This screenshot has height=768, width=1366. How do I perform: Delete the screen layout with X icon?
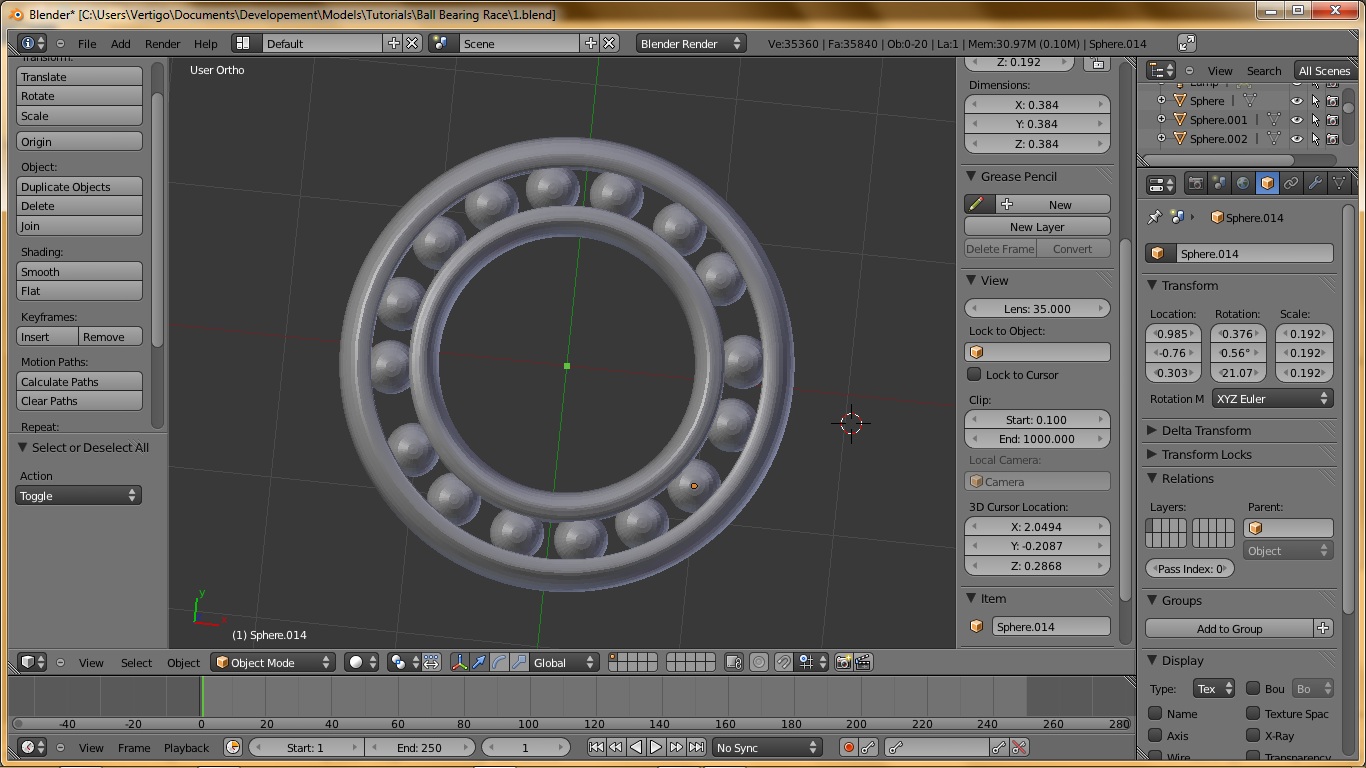[x=413, y=43]
